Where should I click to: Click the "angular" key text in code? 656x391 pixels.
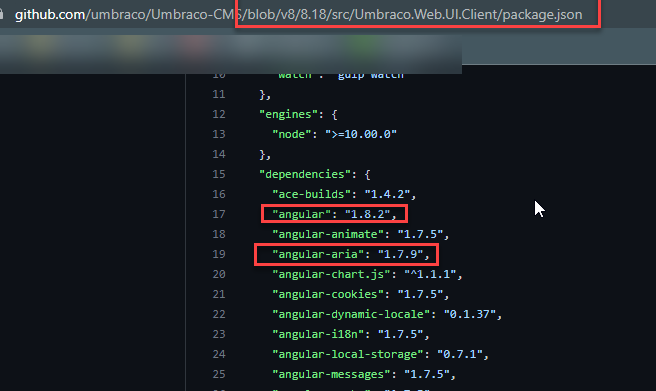pyautogui.click(x=301, y=214)
